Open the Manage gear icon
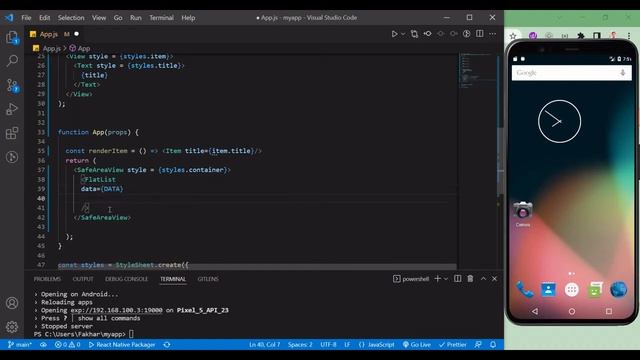Screen dimensions: 640x360 coord(12,327)
